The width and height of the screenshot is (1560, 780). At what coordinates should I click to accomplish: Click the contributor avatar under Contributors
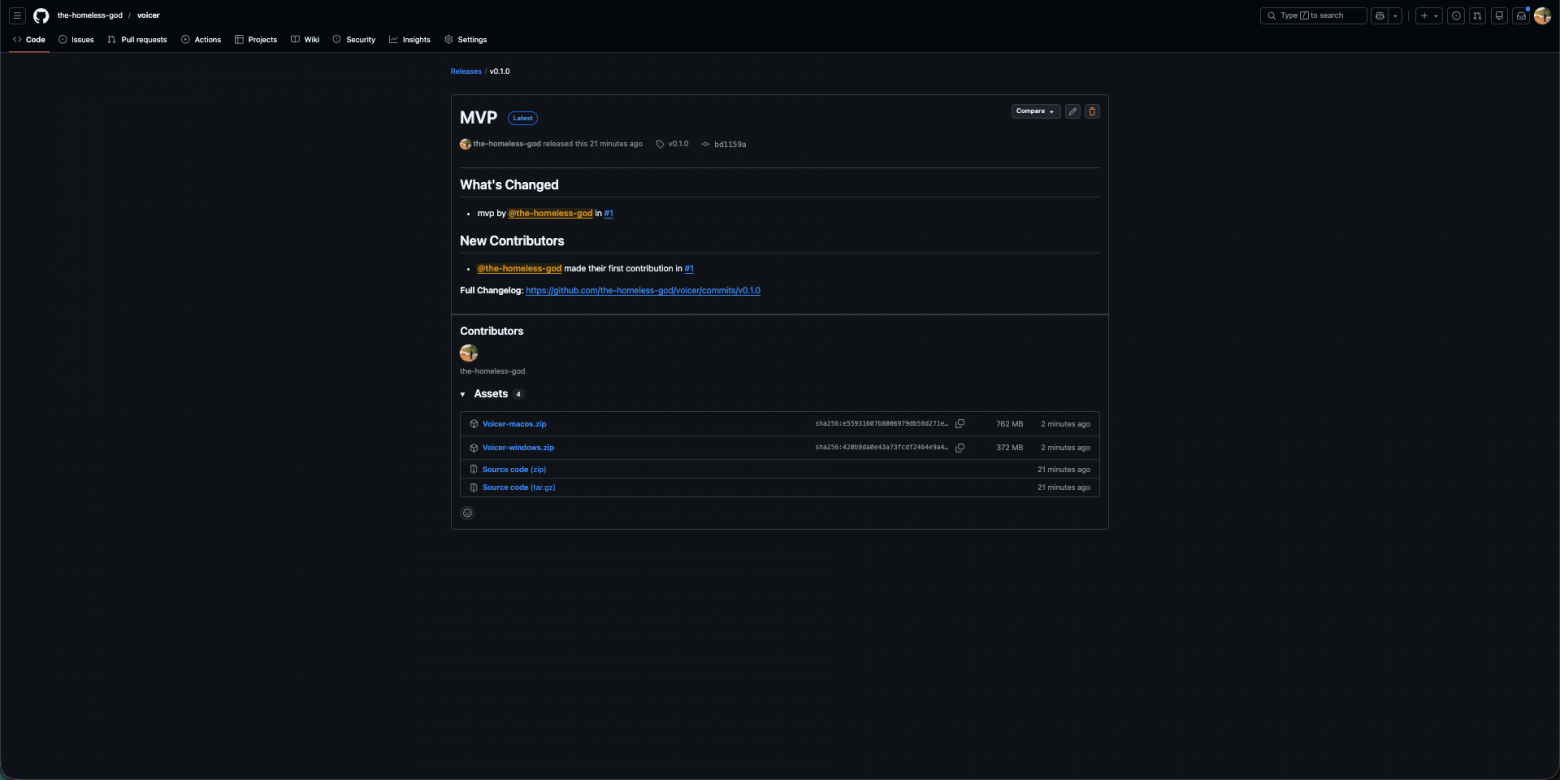[x=469, y=353]
